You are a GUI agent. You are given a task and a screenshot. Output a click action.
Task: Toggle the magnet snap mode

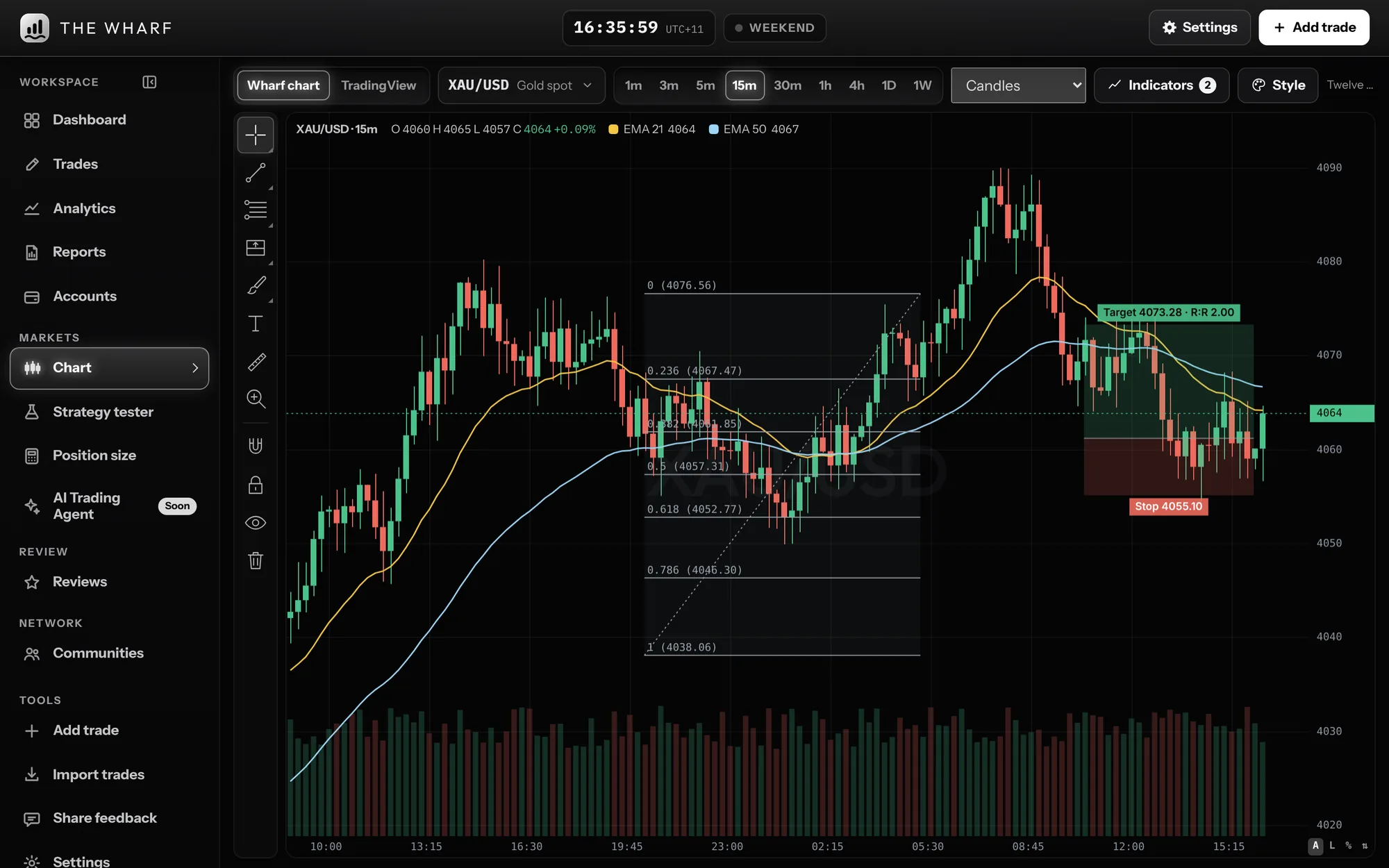pos(256,446)
